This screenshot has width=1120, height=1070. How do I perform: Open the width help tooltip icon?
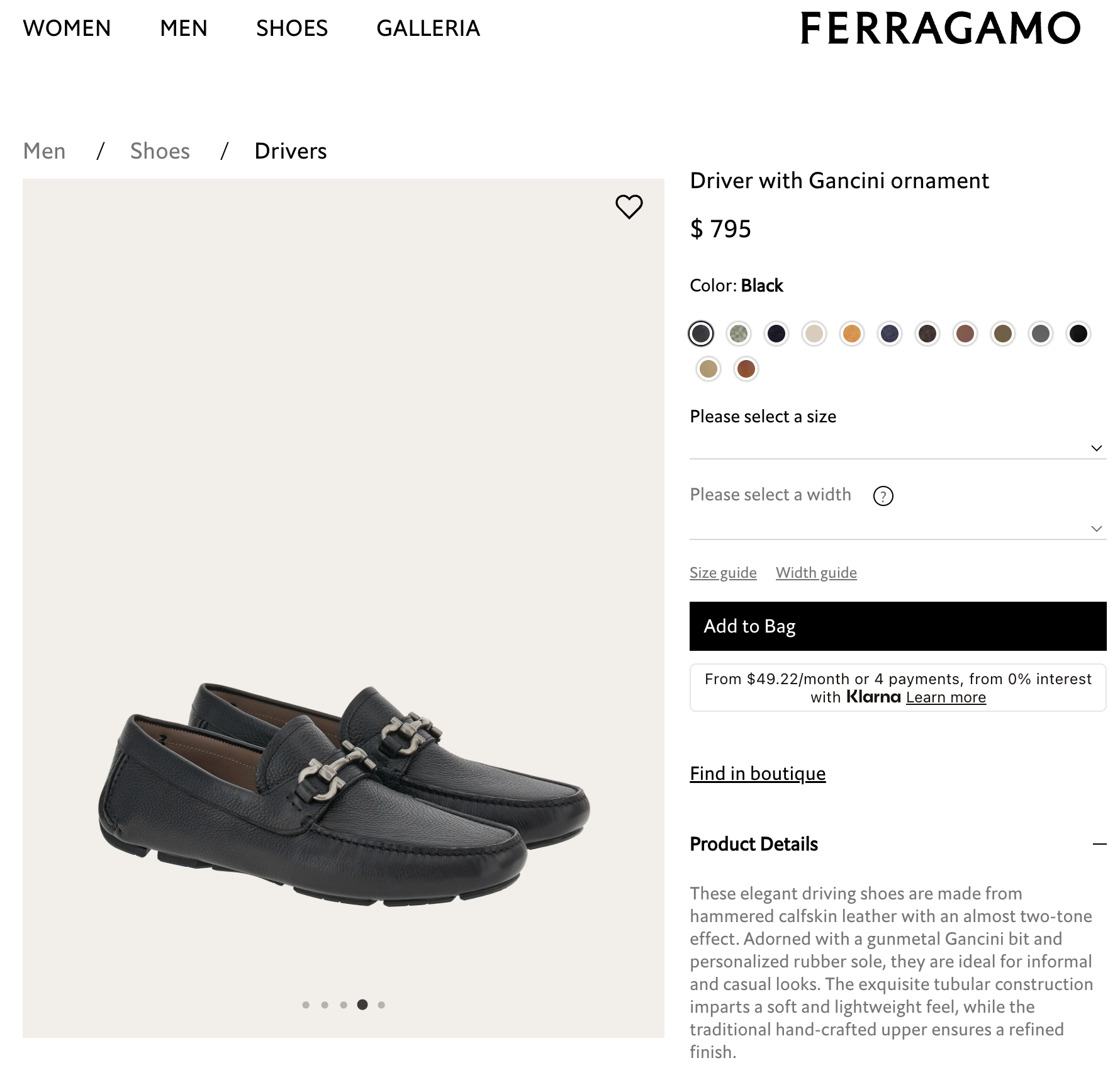[883, 496]
